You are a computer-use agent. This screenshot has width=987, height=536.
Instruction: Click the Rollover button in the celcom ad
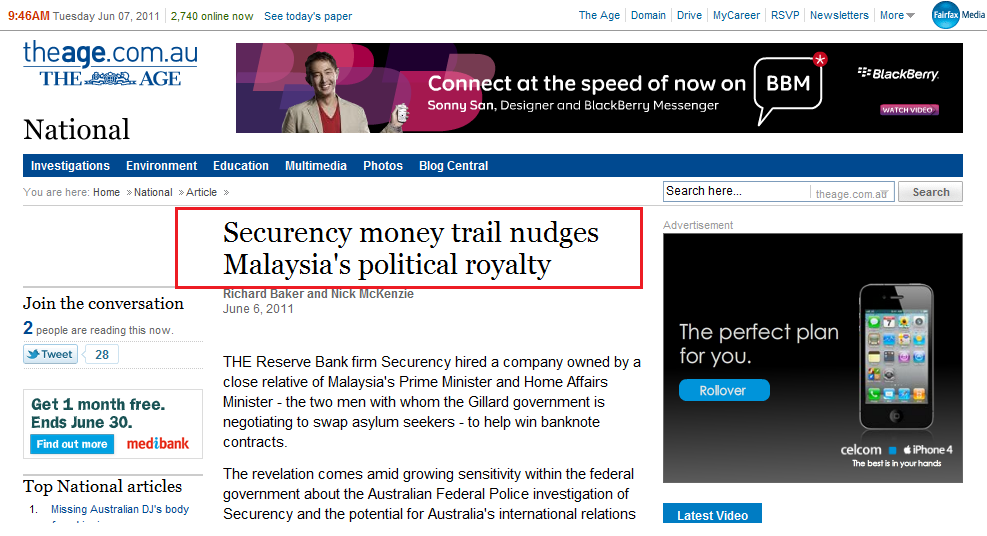click(x=724, y=390)
